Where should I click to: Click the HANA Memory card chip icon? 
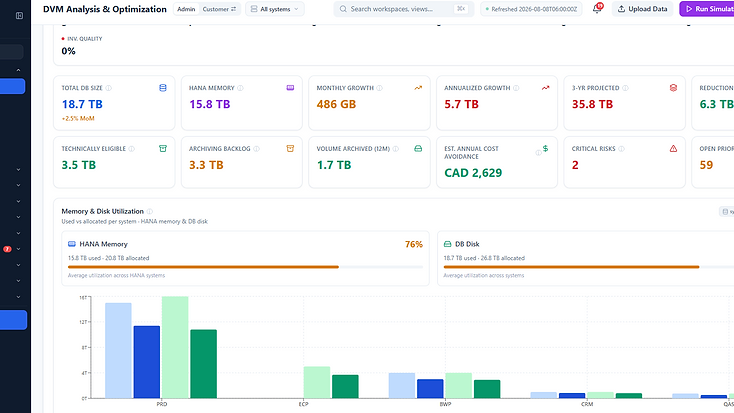click(290, 88)
